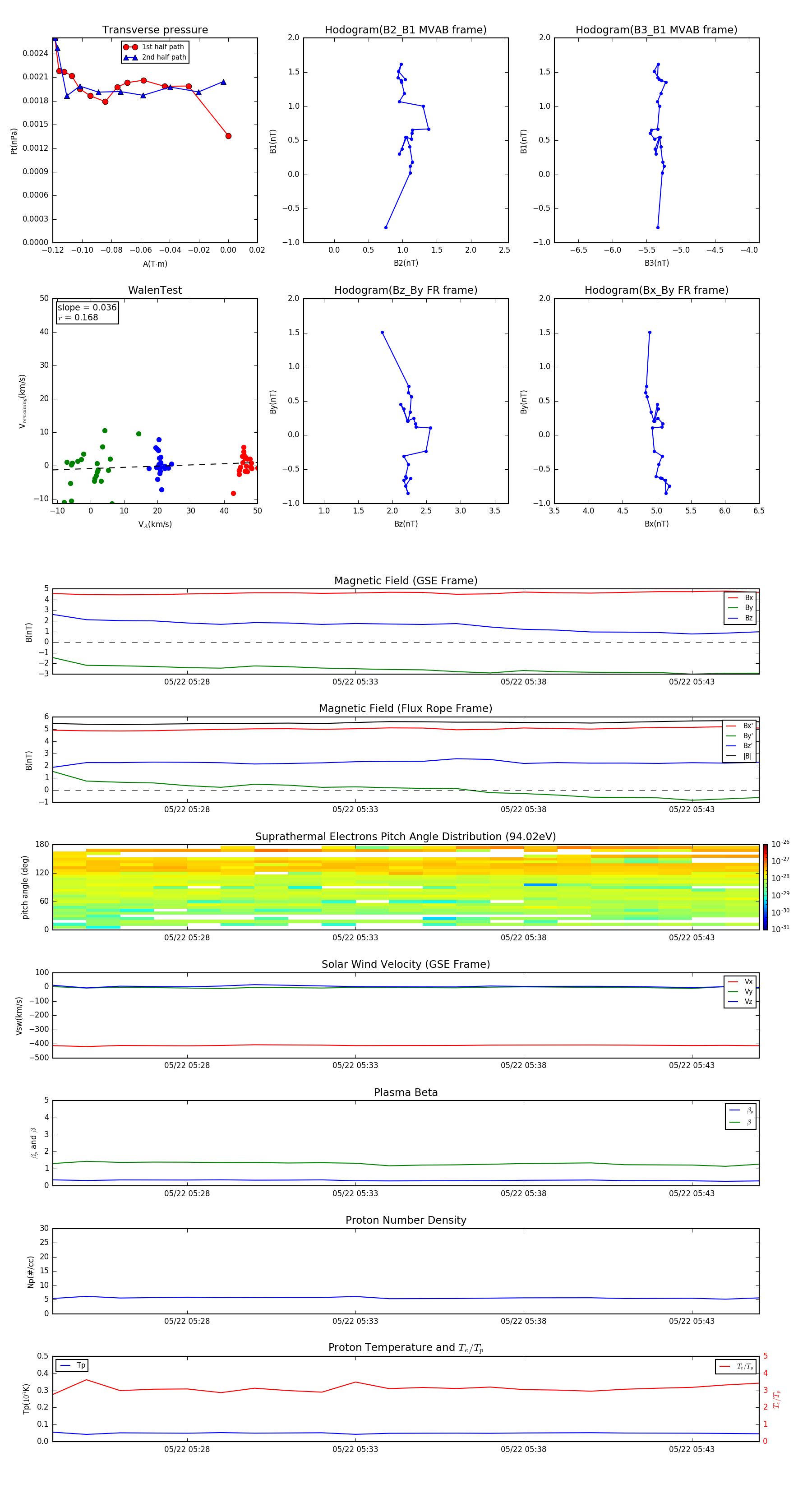Click the 'Pt(nPa)' y-axis label

pyautogui.click(x=14, y=140)
